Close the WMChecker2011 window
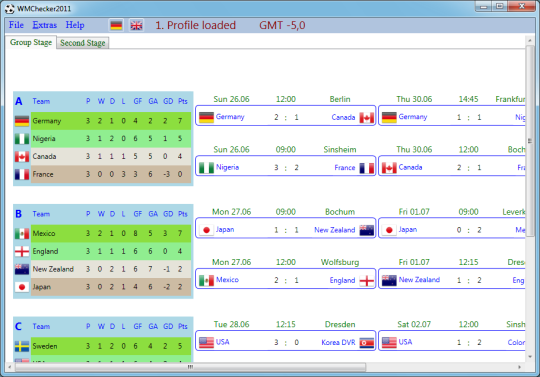The image size is (540, 377). pyautogui.click(x=522, y=6)
